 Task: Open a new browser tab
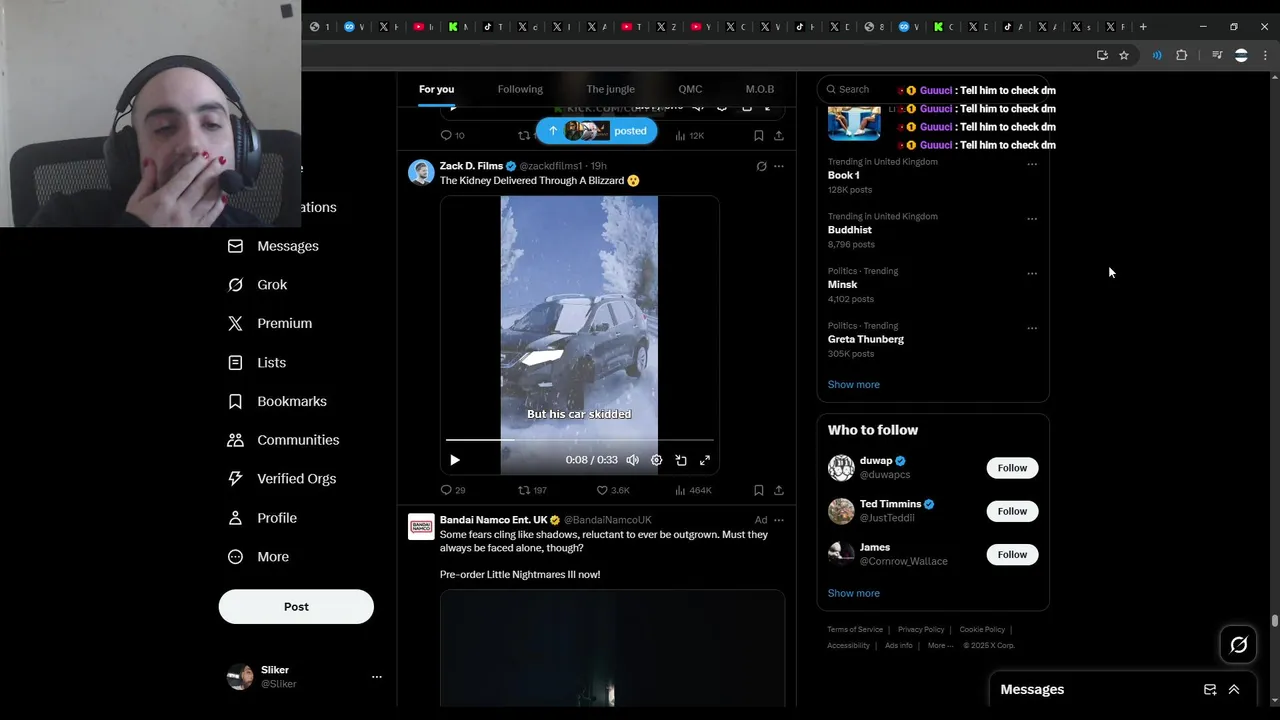pyautogui.click(x=1143, y=27)
